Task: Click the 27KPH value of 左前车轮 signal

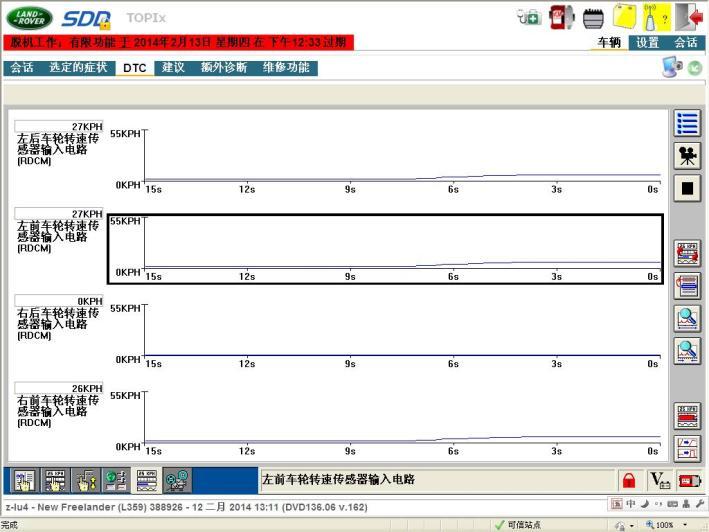Action: [x=59, y=213]
